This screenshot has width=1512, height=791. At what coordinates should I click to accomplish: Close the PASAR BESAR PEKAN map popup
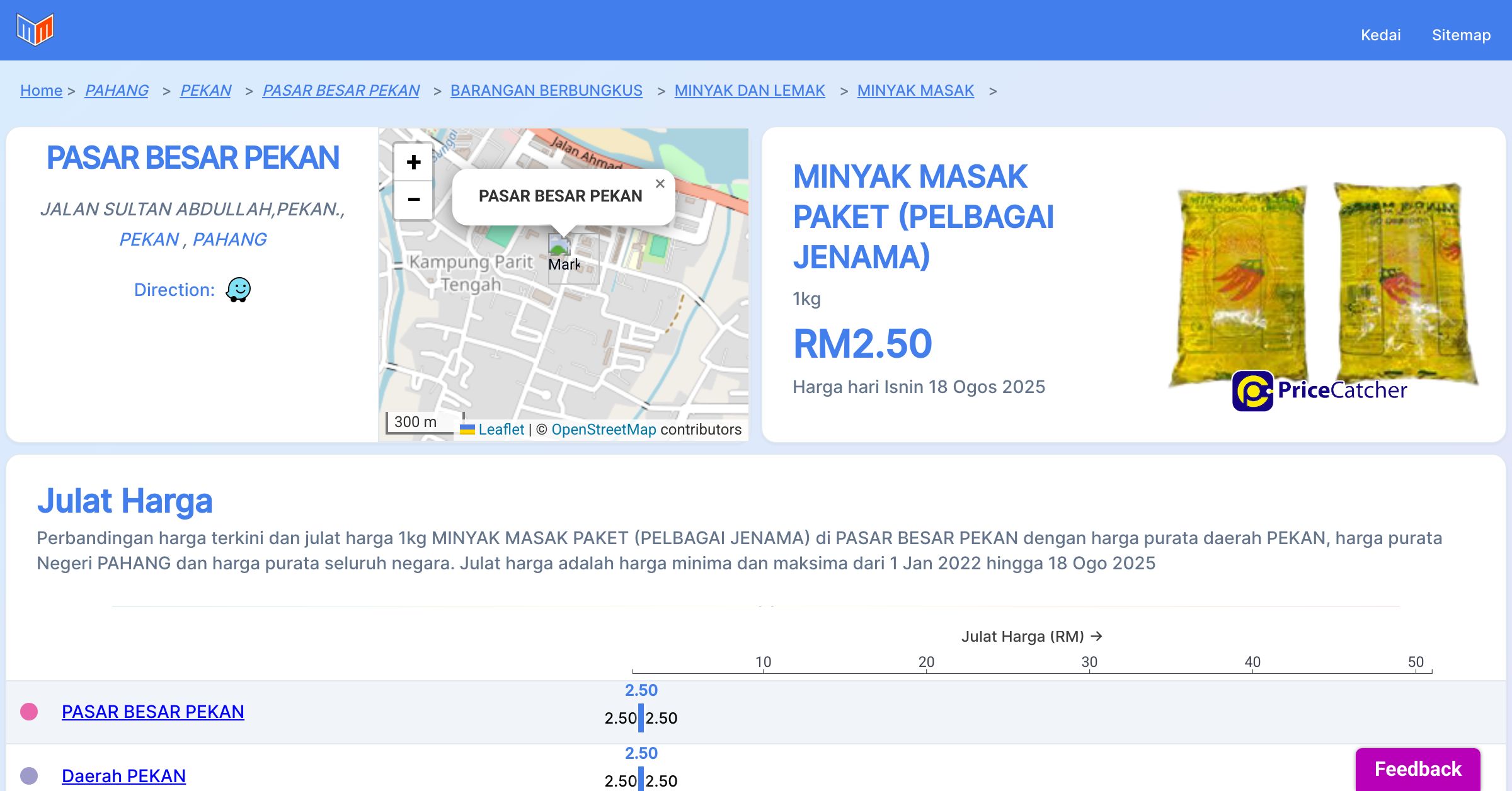pyautogui.click(x=660, y=184)
